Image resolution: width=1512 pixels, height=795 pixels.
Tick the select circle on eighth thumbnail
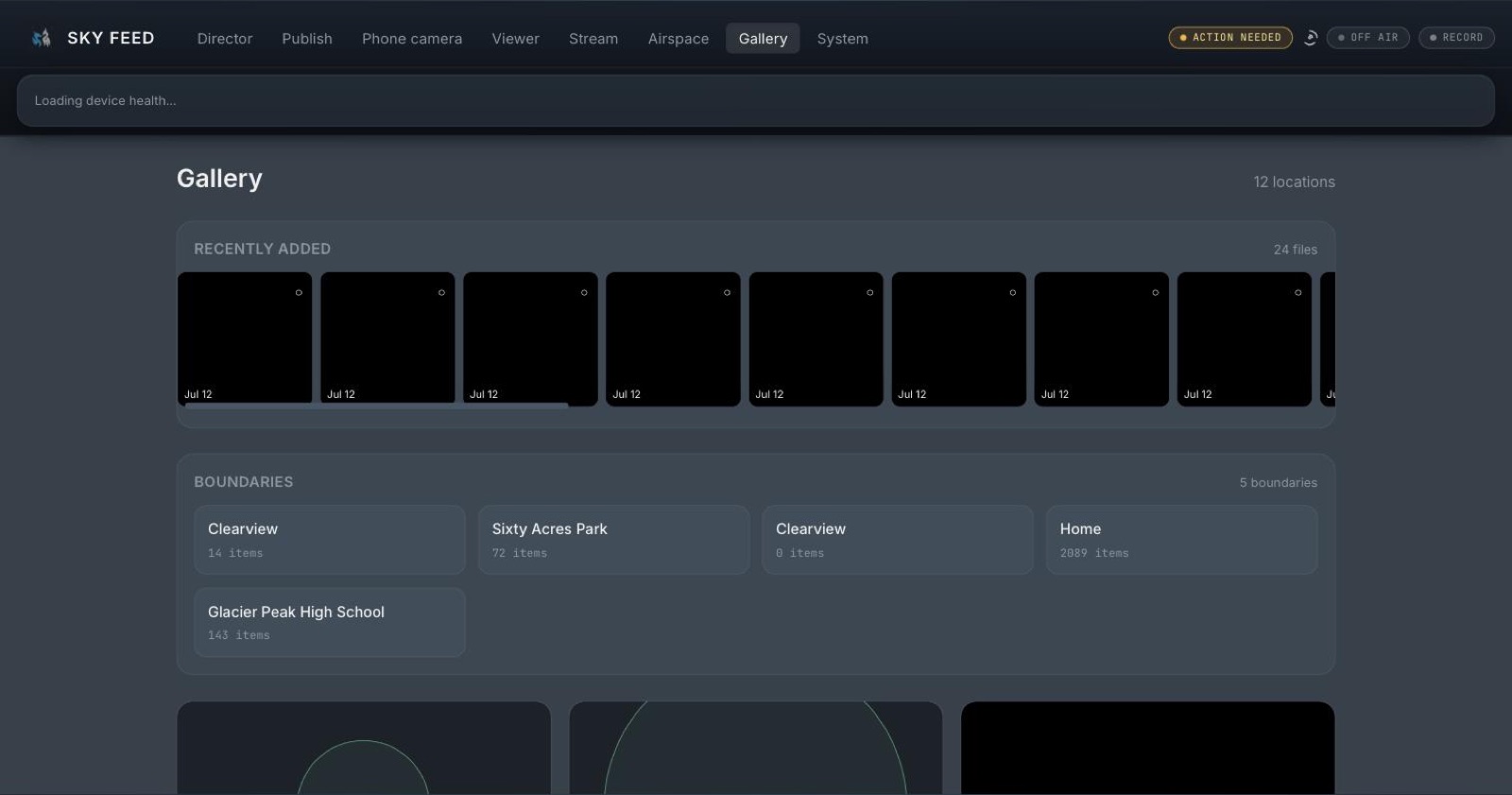click(x=1297, y=292)
